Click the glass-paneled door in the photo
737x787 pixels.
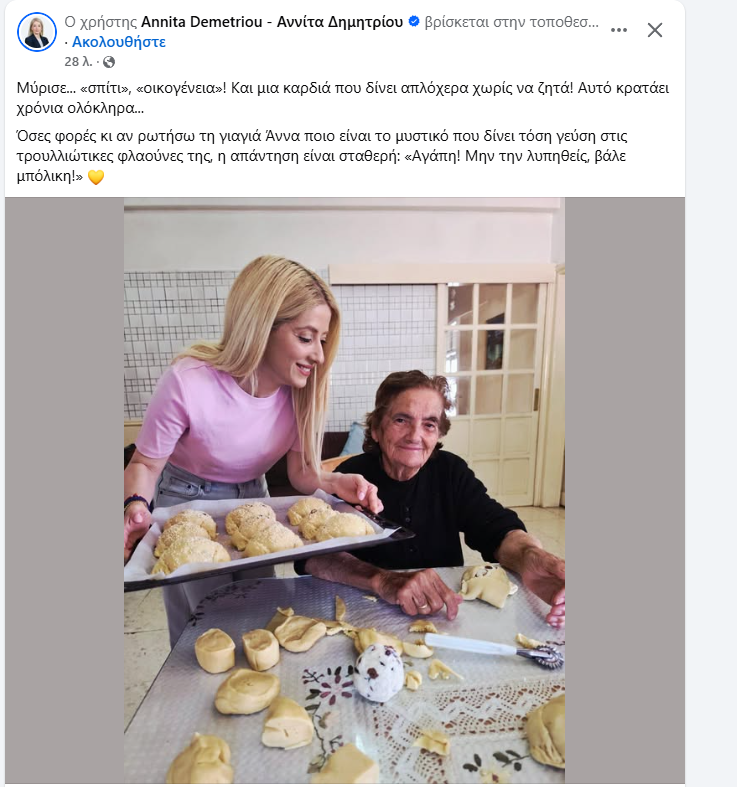point(495,391)
